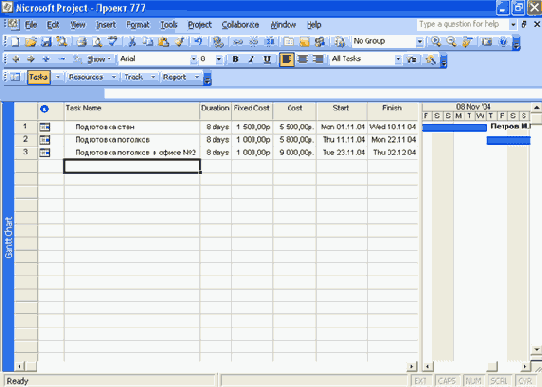Click the File Search icon
The image size is (542, 387).
coord(62,42)
